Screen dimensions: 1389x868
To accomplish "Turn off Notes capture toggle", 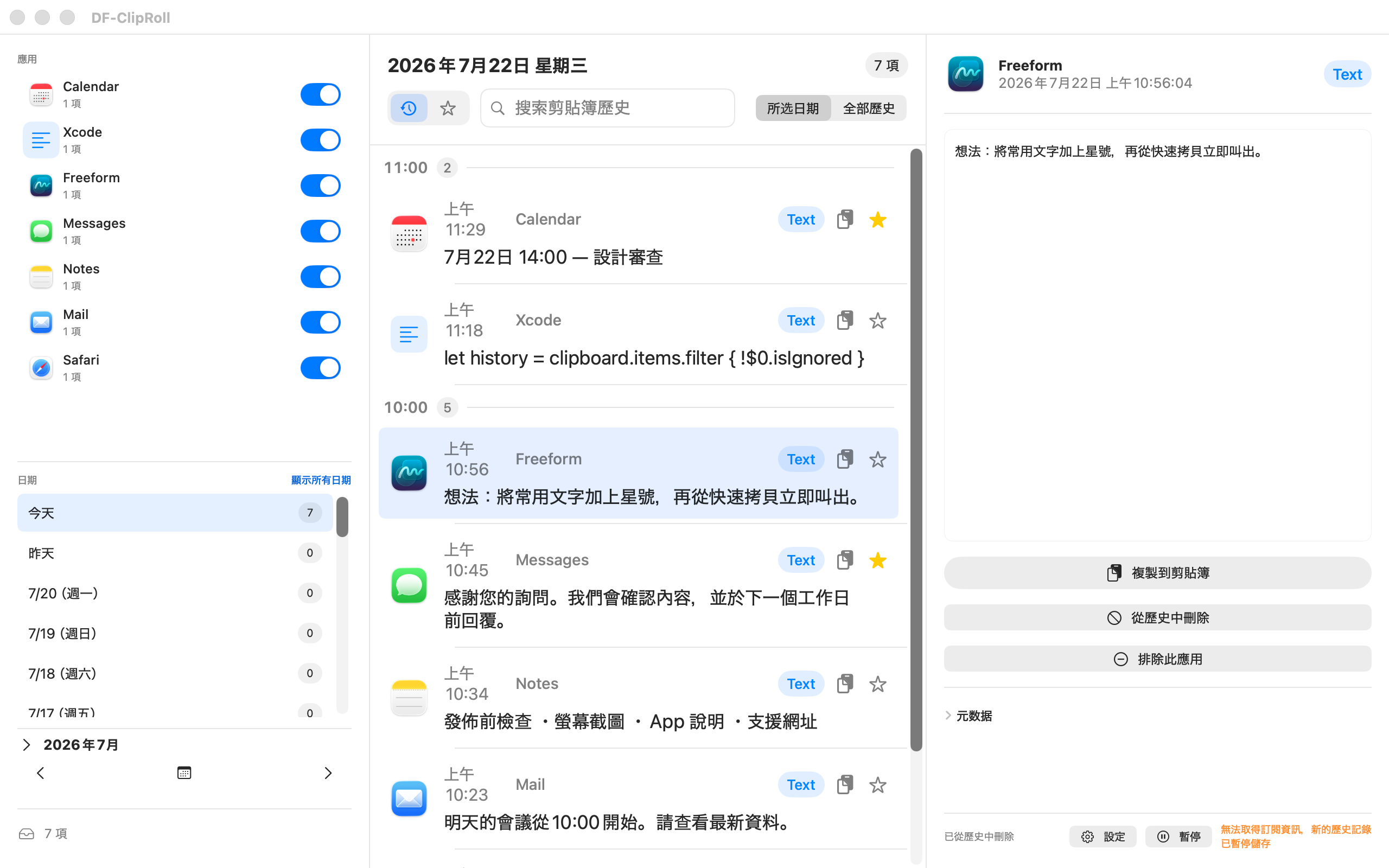I will (320, 277).
